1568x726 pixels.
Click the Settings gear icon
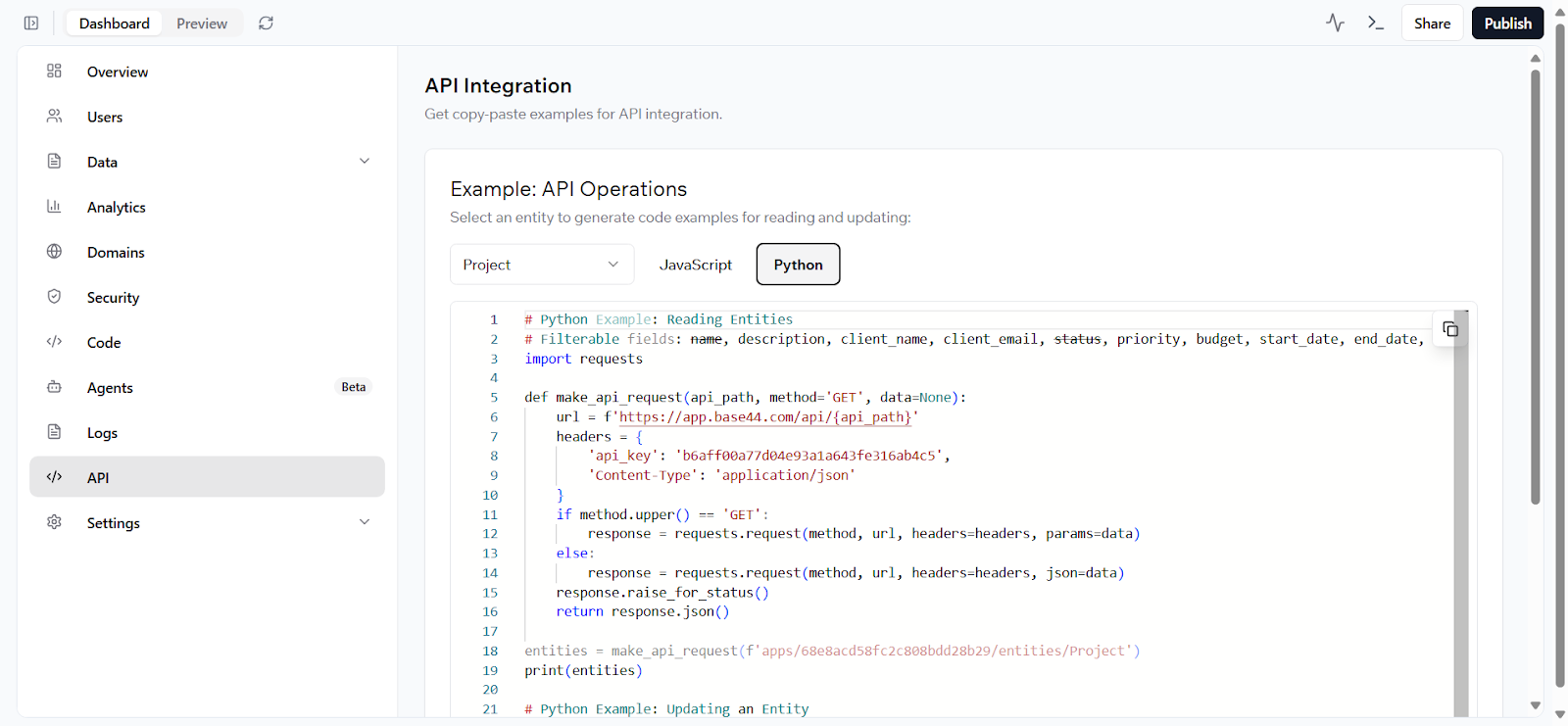(x=54, y=521)
